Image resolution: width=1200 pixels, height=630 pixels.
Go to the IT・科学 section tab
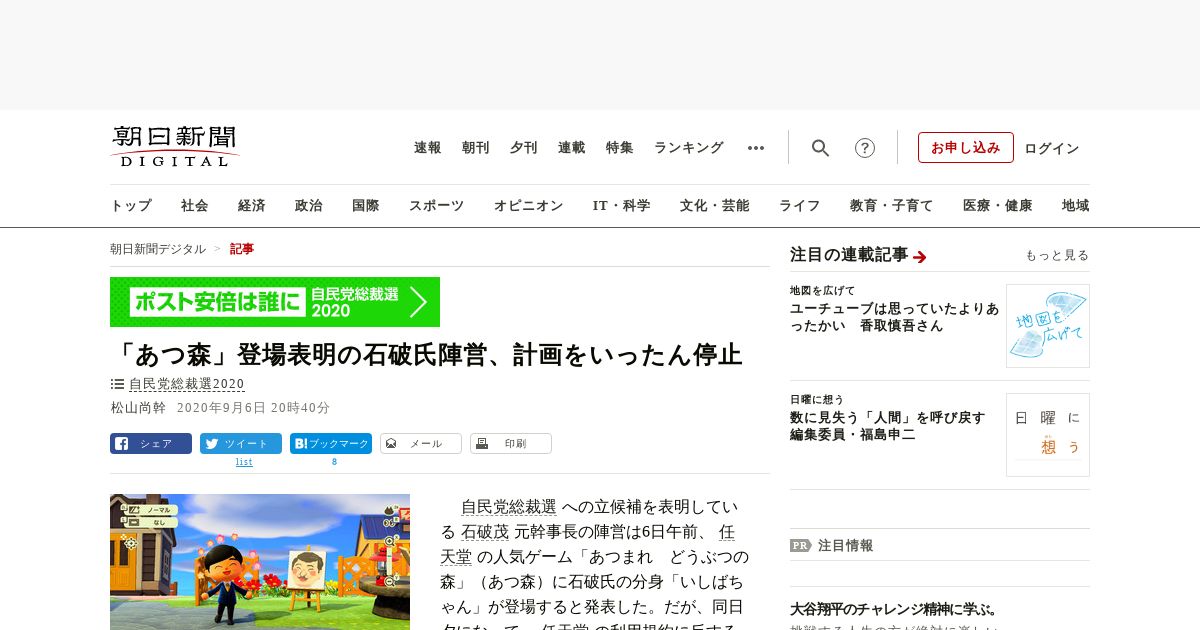[622, 205]
